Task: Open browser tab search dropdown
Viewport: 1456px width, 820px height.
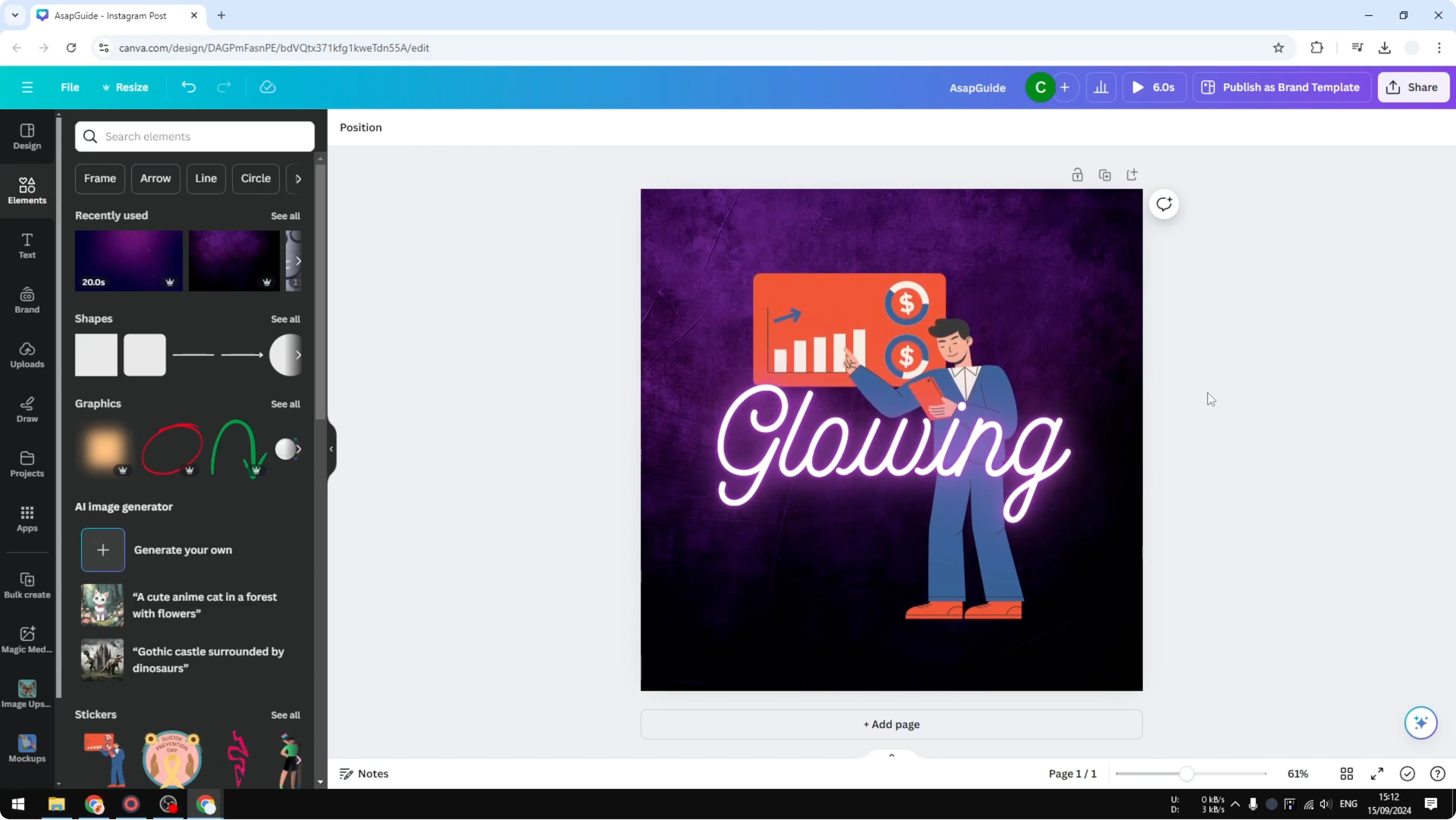Action: click(x=15, y=15)
